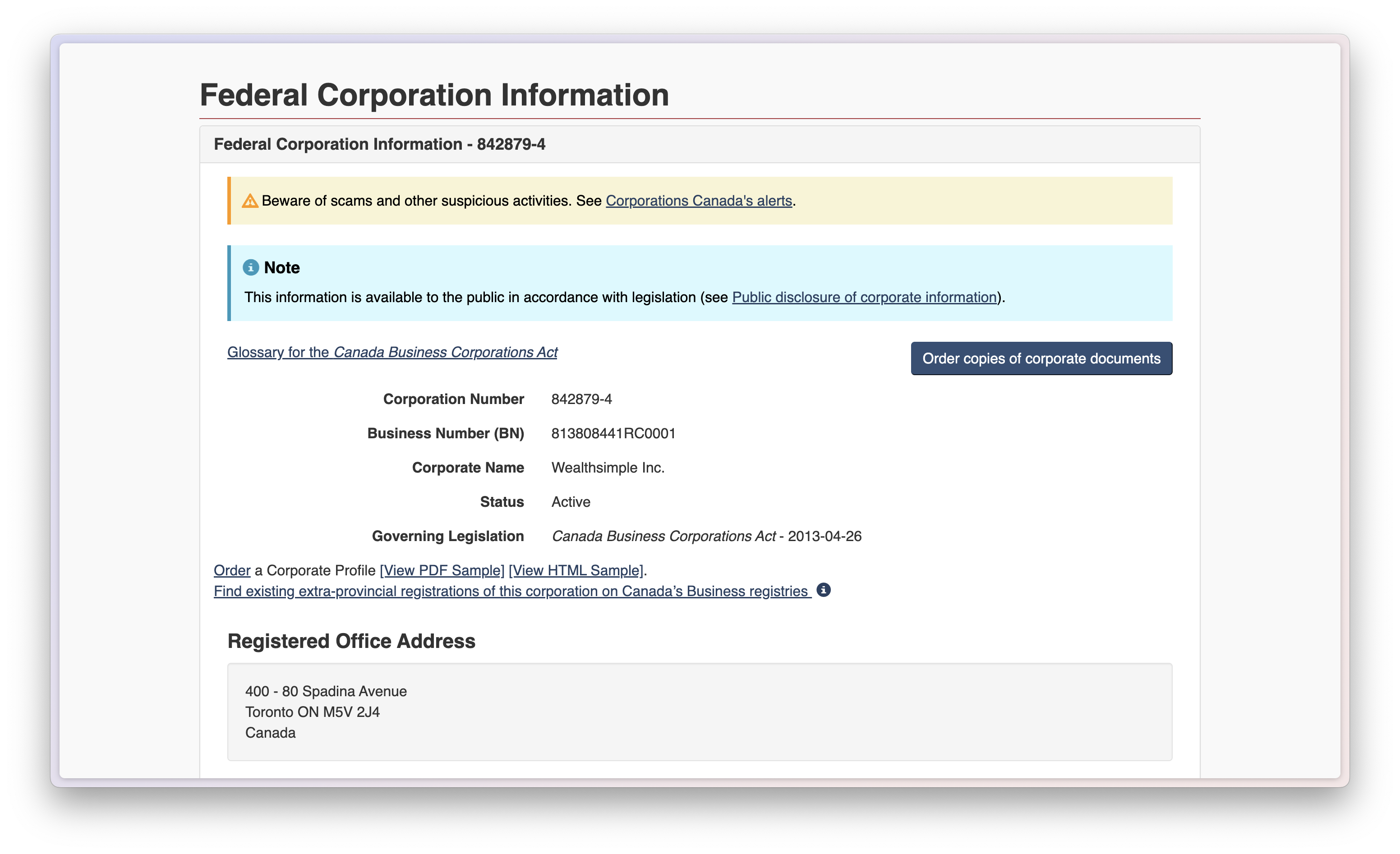Click the Status value Active

tap(571, 502)
